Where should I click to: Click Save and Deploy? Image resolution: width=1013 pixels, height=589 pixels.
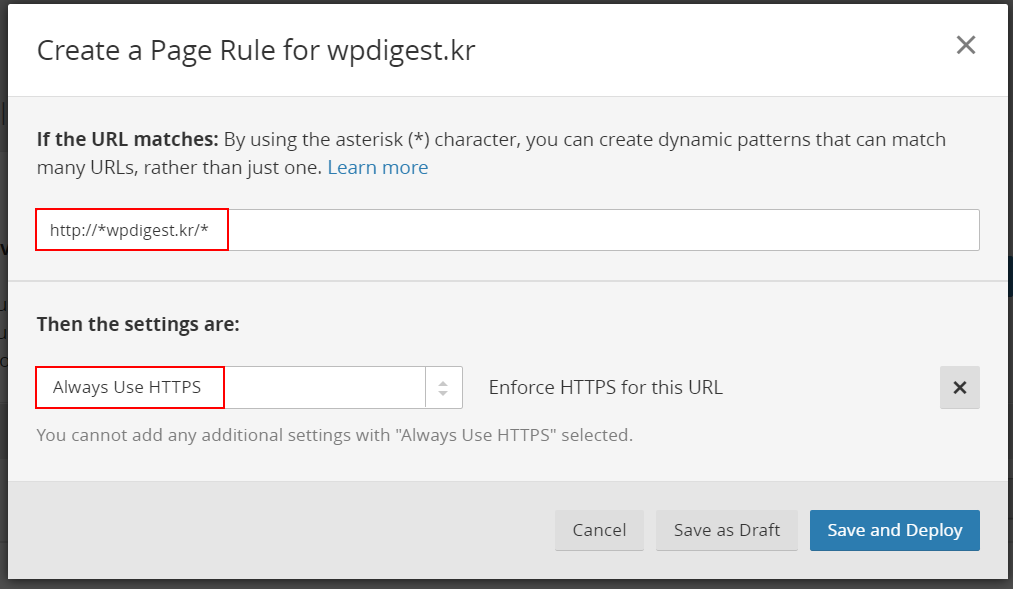895,530
